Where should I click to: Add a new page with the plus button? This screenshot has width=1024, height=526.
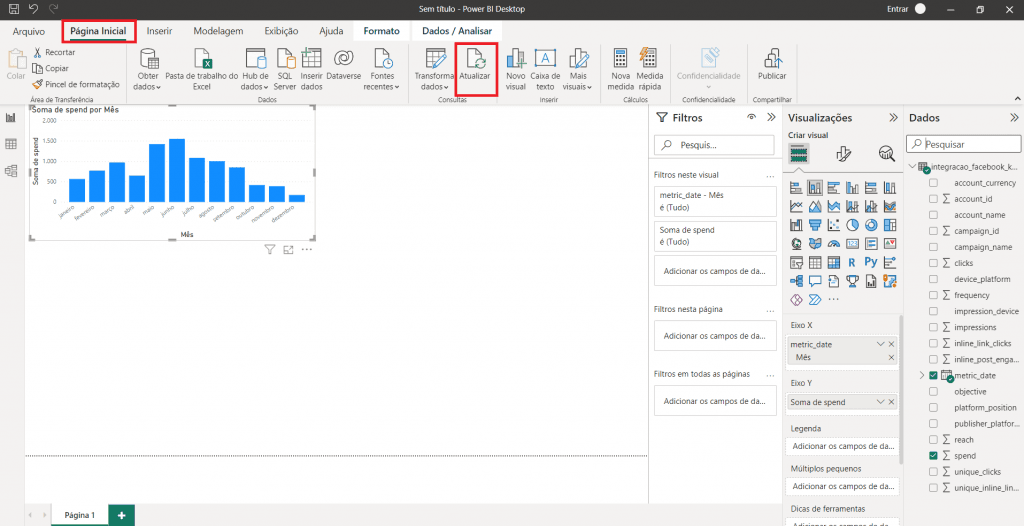click(121, 514)
